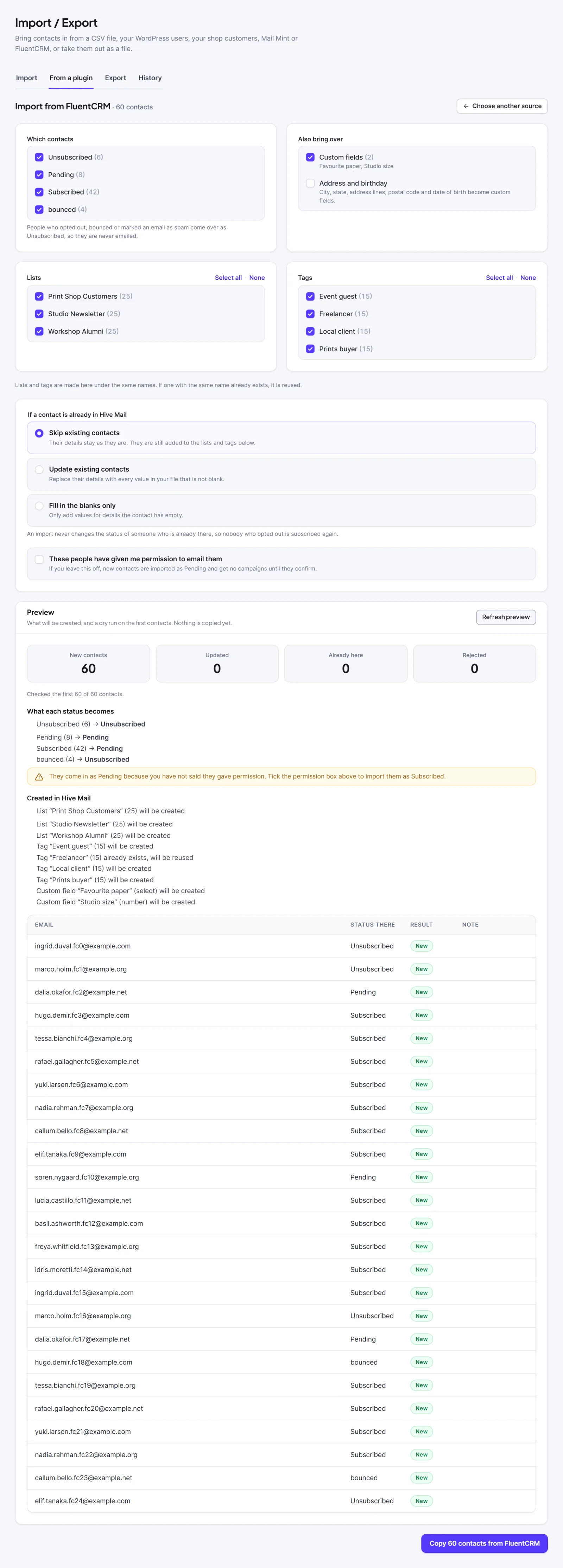Click elif.tanaka.fc24@example.com row email
This screenshot has height=1568, width=563.
coord(82,1501)
